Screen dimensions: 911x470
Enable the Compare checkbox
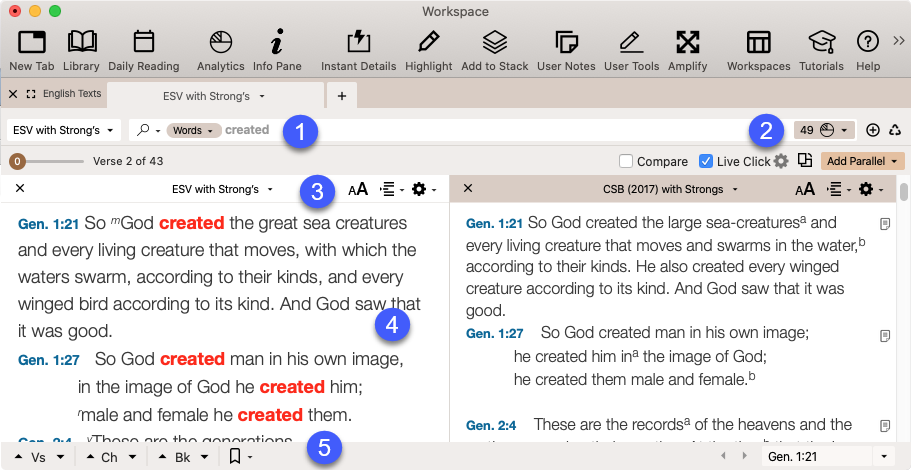626,161
